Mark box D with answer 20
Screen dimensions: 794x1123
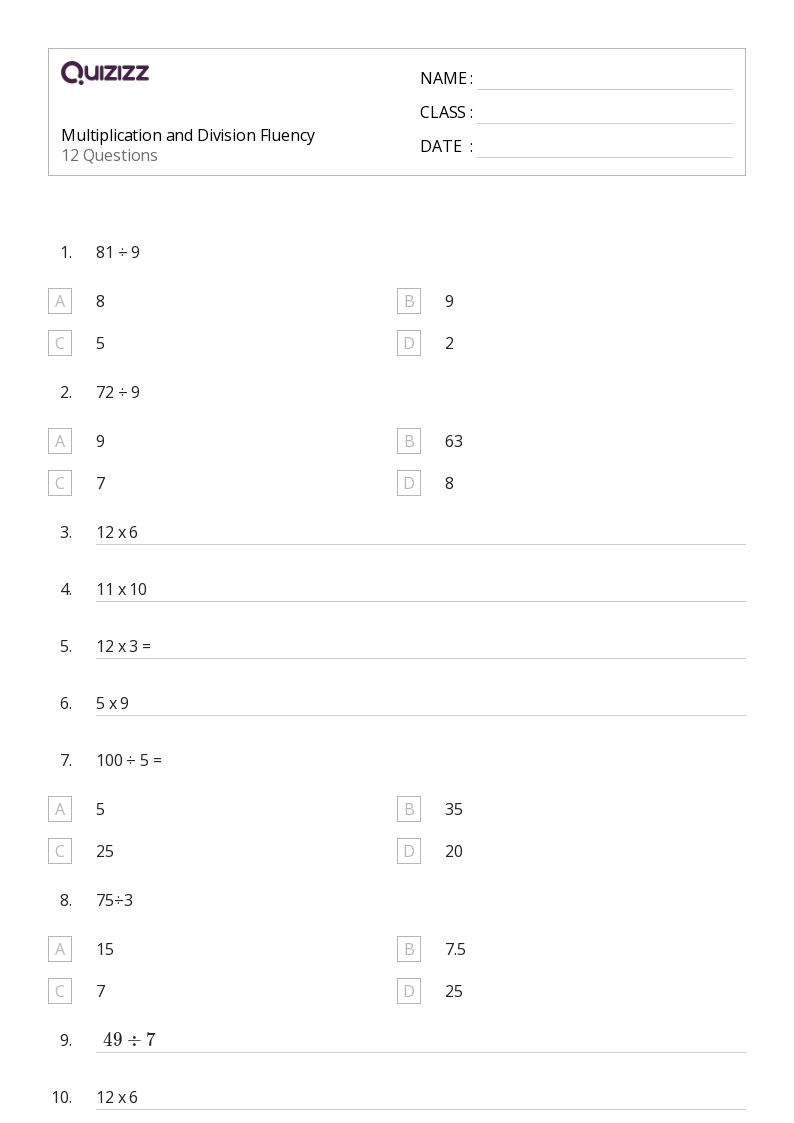pyautogui.click(x=409, y=851)
